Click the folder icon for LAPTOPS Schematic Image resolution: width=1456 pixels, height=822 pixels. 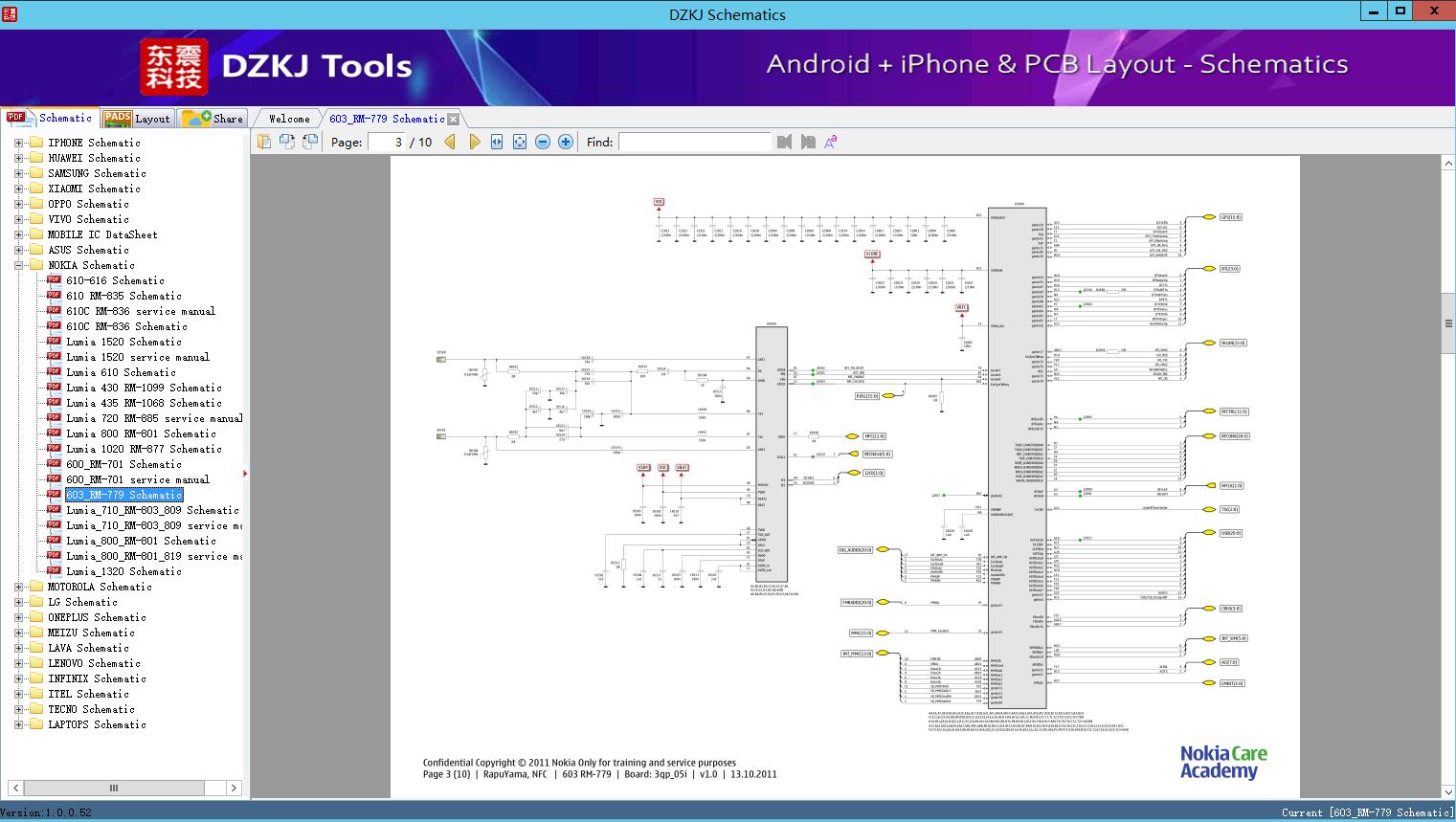[36, 724]
